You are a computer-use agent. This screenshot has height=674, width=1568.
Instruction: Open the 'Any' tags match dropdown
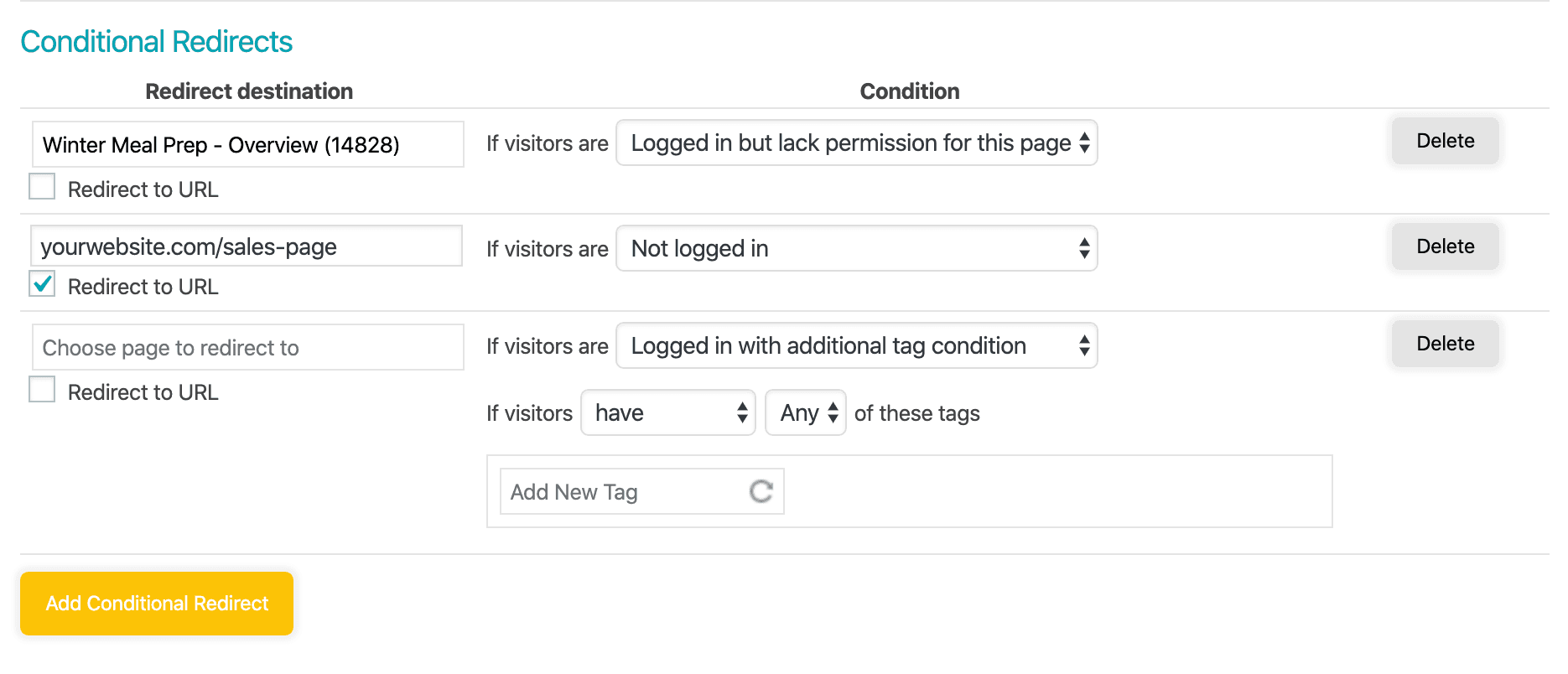(x=805, y=413)
